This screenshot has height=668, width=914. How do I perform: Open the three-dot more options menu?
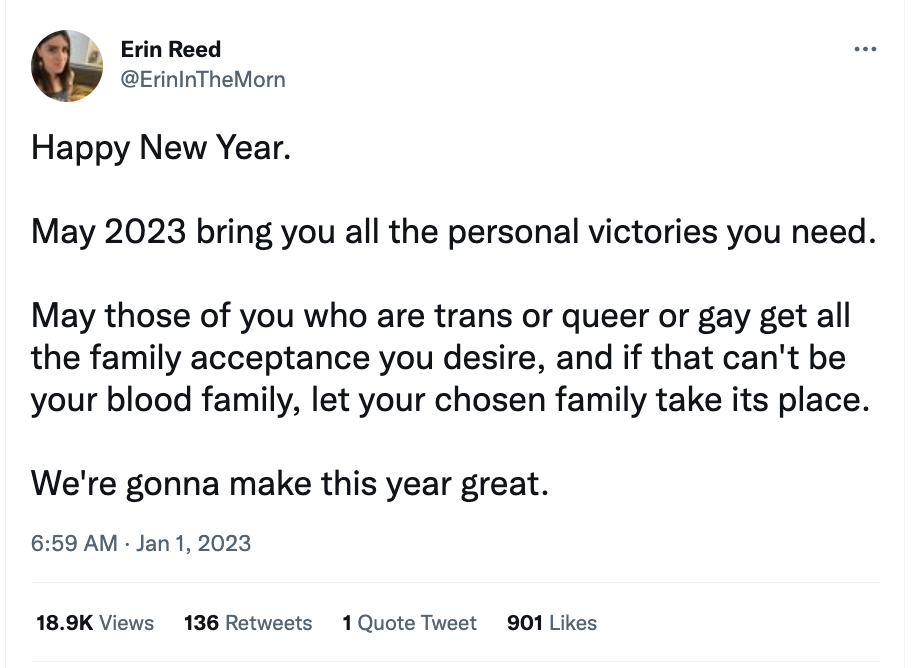pyautogui.click(x=865, y=50)
